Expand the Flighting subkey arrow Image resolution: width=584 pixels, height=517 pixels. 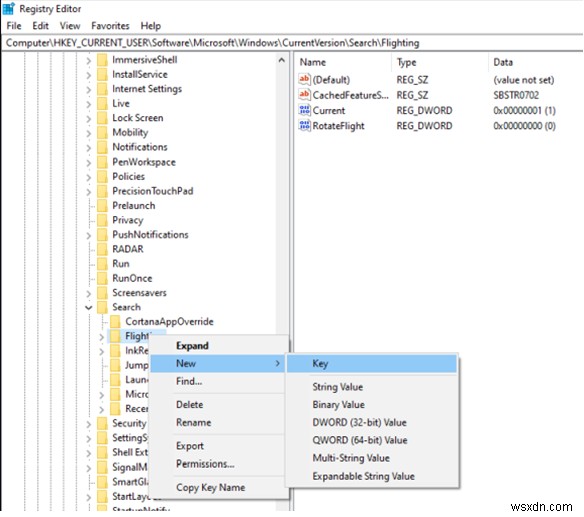[x=102, y=337]
